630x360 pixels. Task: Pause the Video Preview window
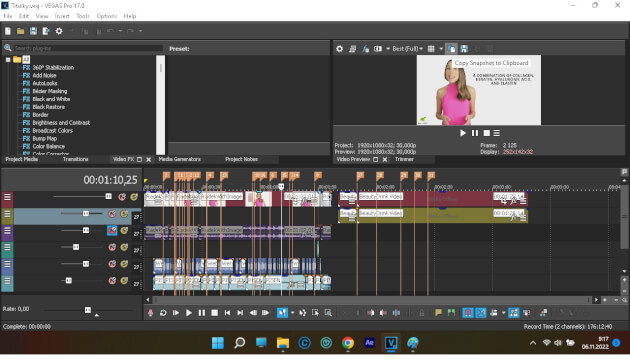coord(475,133)
